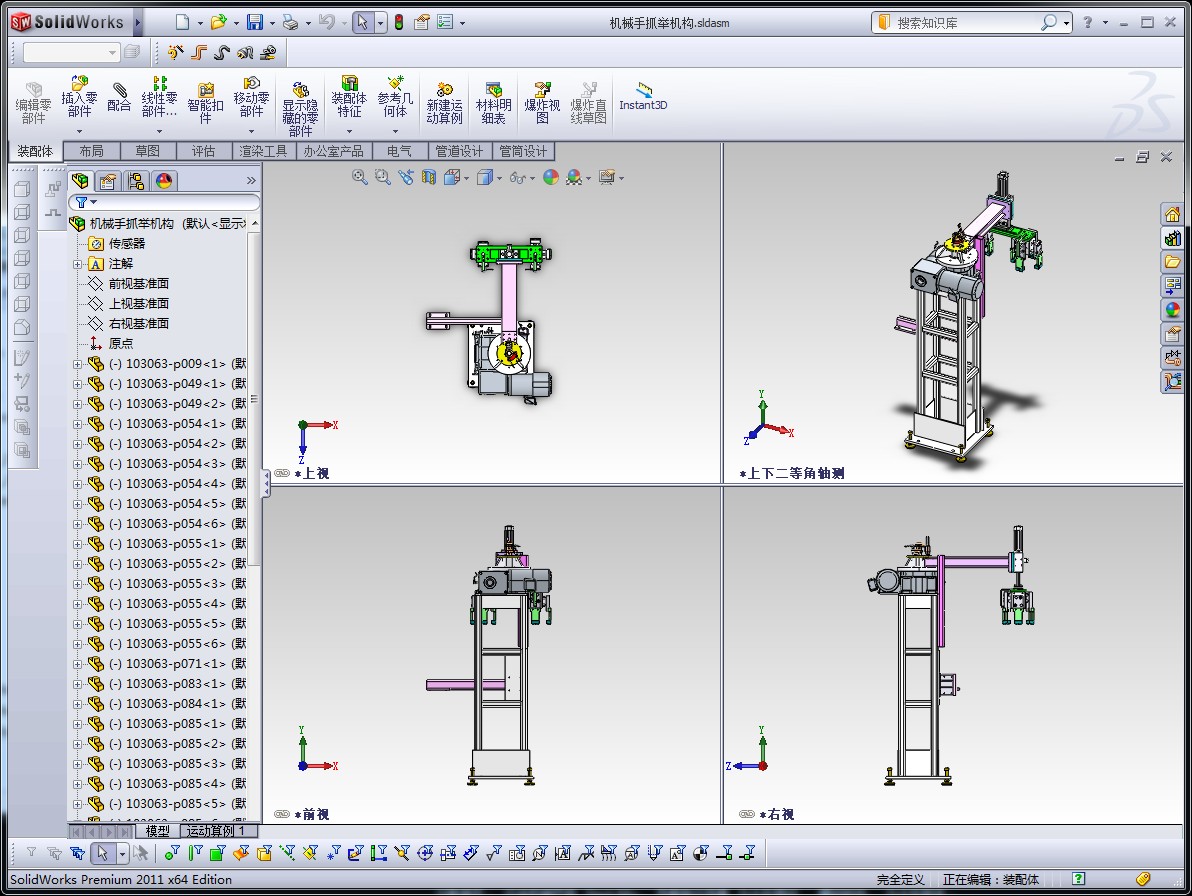Open the 插入零部件 dropdown arrow
1192x896 pixels.
click(x=79, y=131)
